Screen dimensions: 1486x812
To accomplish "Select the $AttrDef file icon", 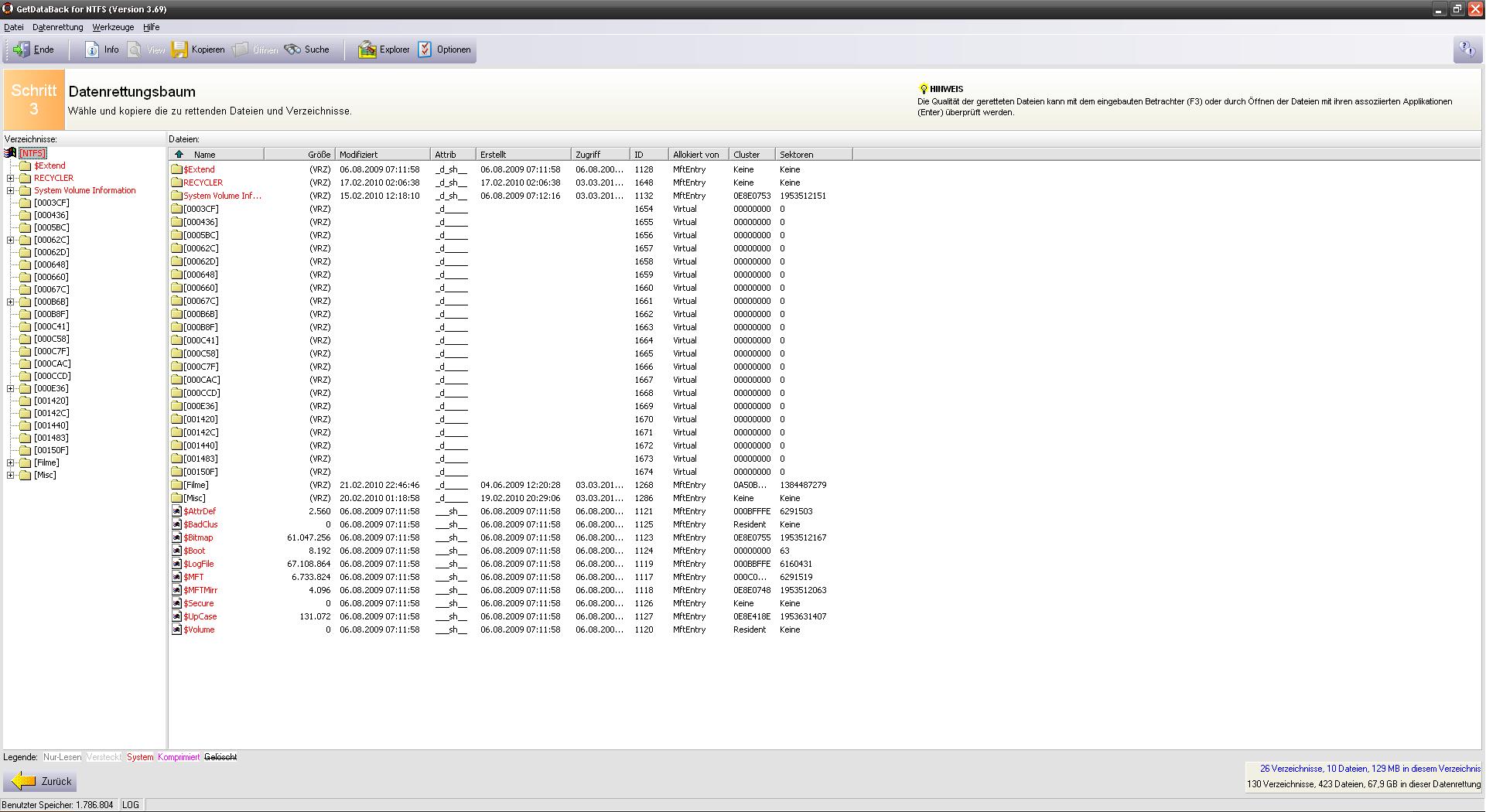I will point(176,511).
